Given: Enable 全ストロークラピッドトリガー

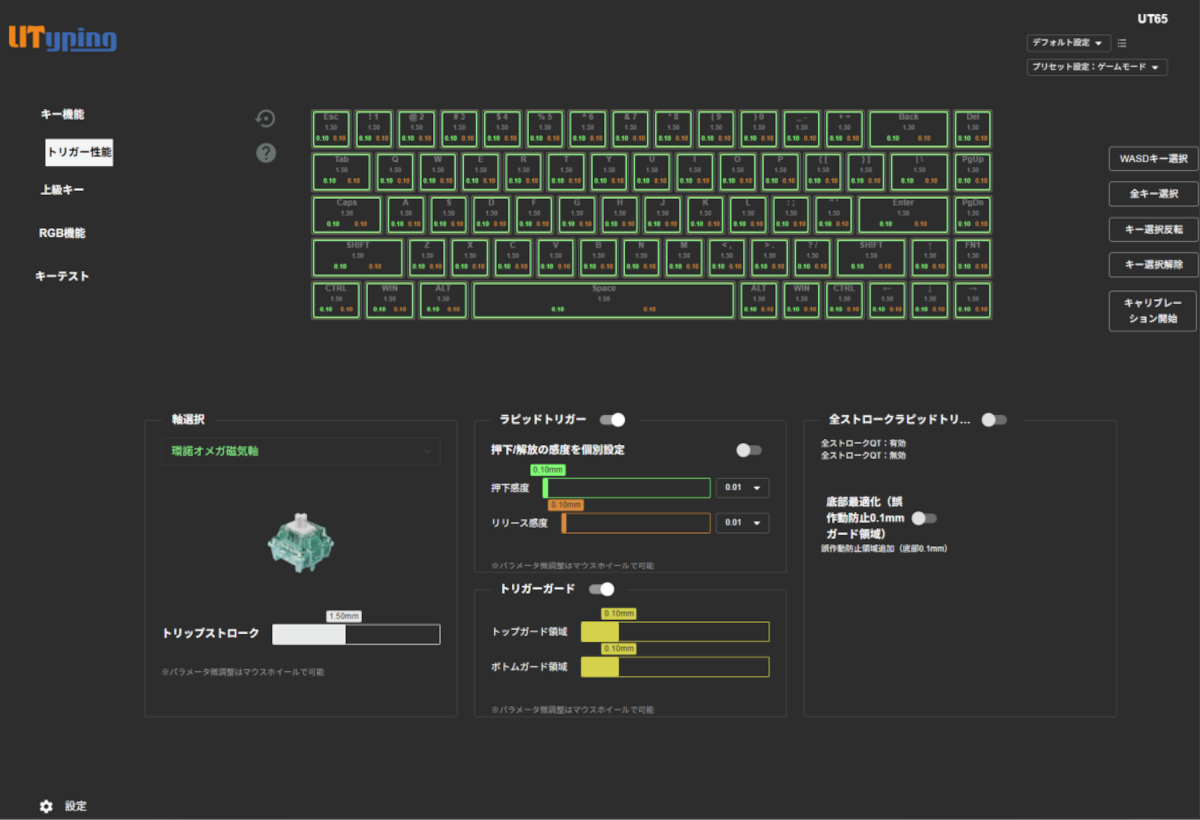Looking at the screenshot, I should pos(993,420).
